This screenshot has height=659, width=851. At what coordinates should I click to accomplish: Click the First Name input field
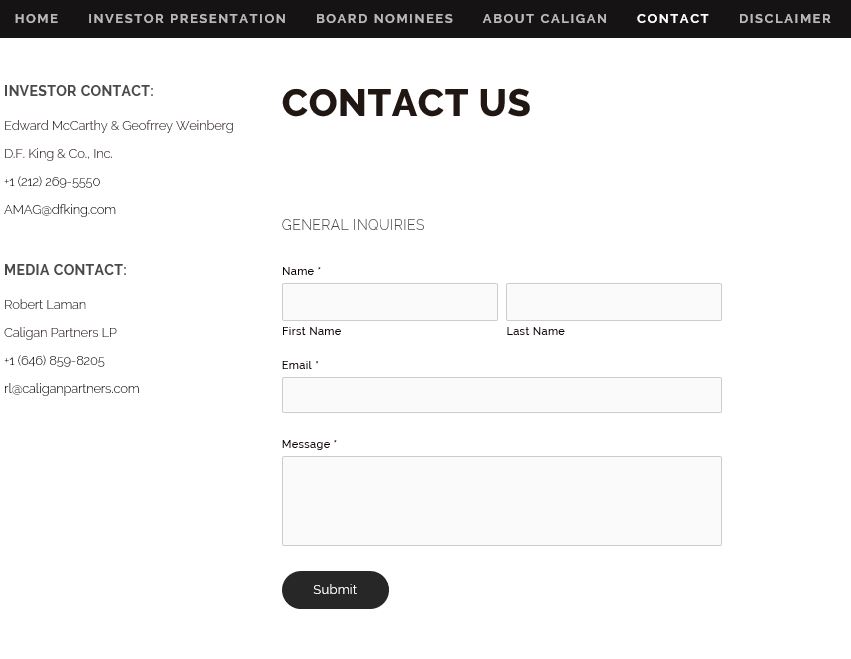[389, 302]
